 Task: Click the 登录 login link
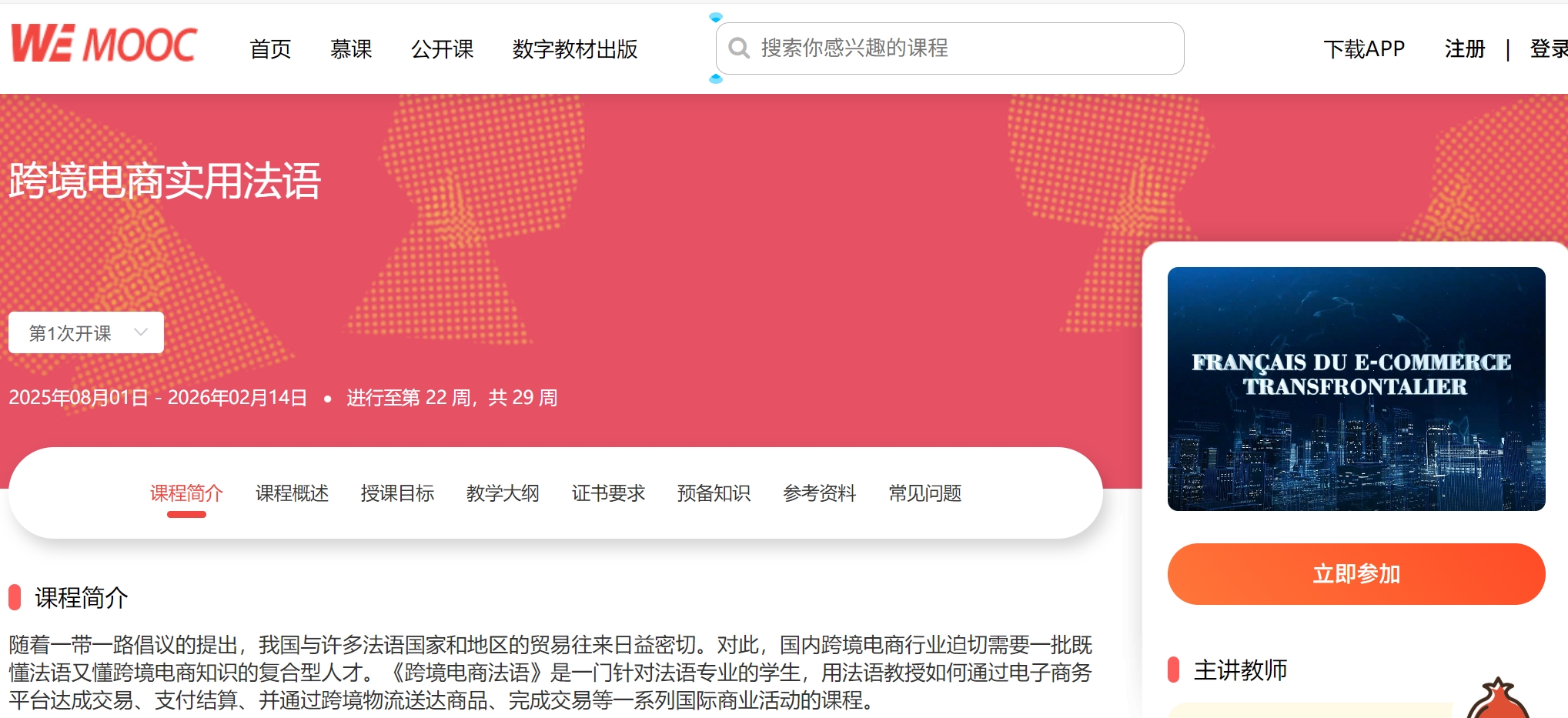point(1548,49)
